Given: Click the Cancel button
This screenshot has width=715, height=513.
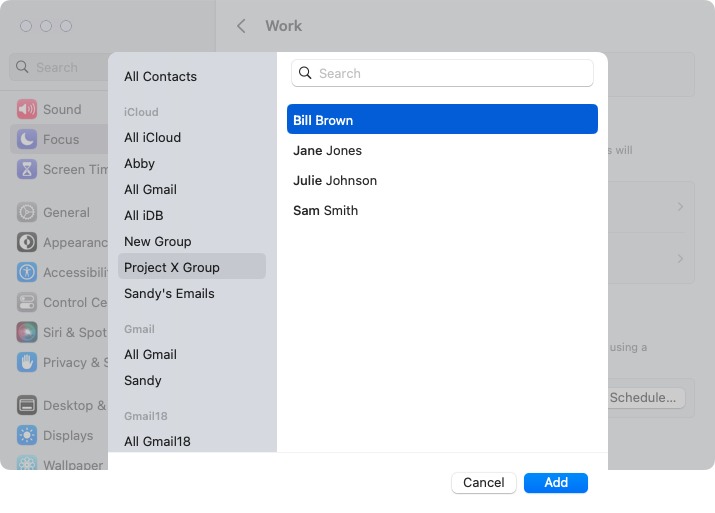Looking at the screenshot, I should 484,482.
